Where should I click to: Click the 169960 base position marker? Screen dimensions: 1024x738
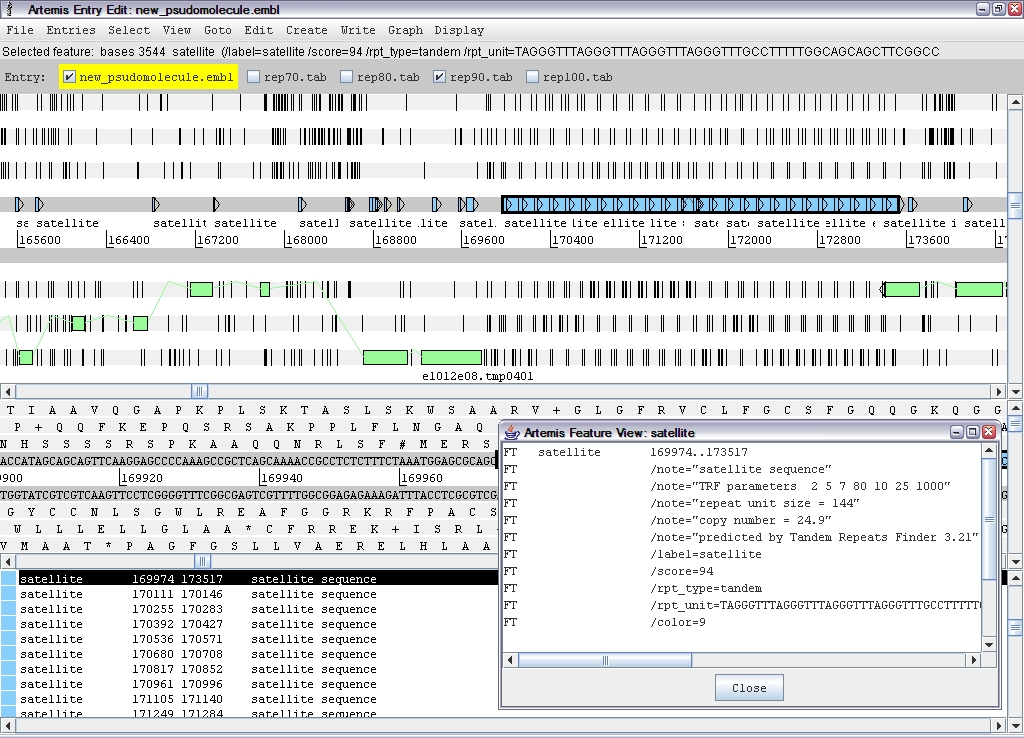tap(422, 477)
